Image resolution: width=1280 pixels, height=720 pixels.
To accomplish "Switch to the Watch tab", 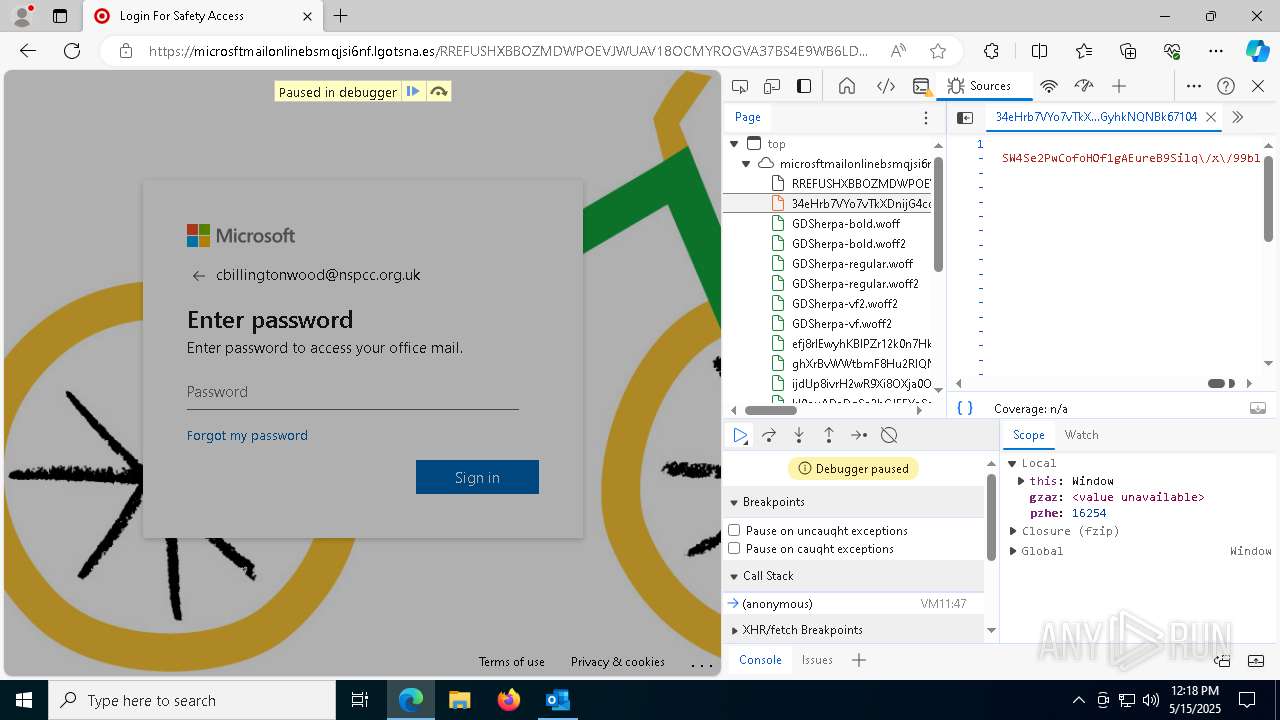I will (x=1081, y=435).
